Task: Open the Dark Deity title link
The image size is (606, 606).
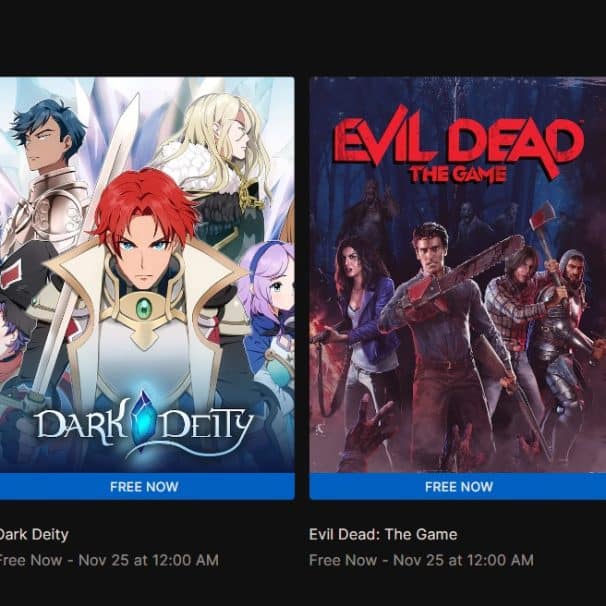Action: pyautogui.click(x=34, y=535)
